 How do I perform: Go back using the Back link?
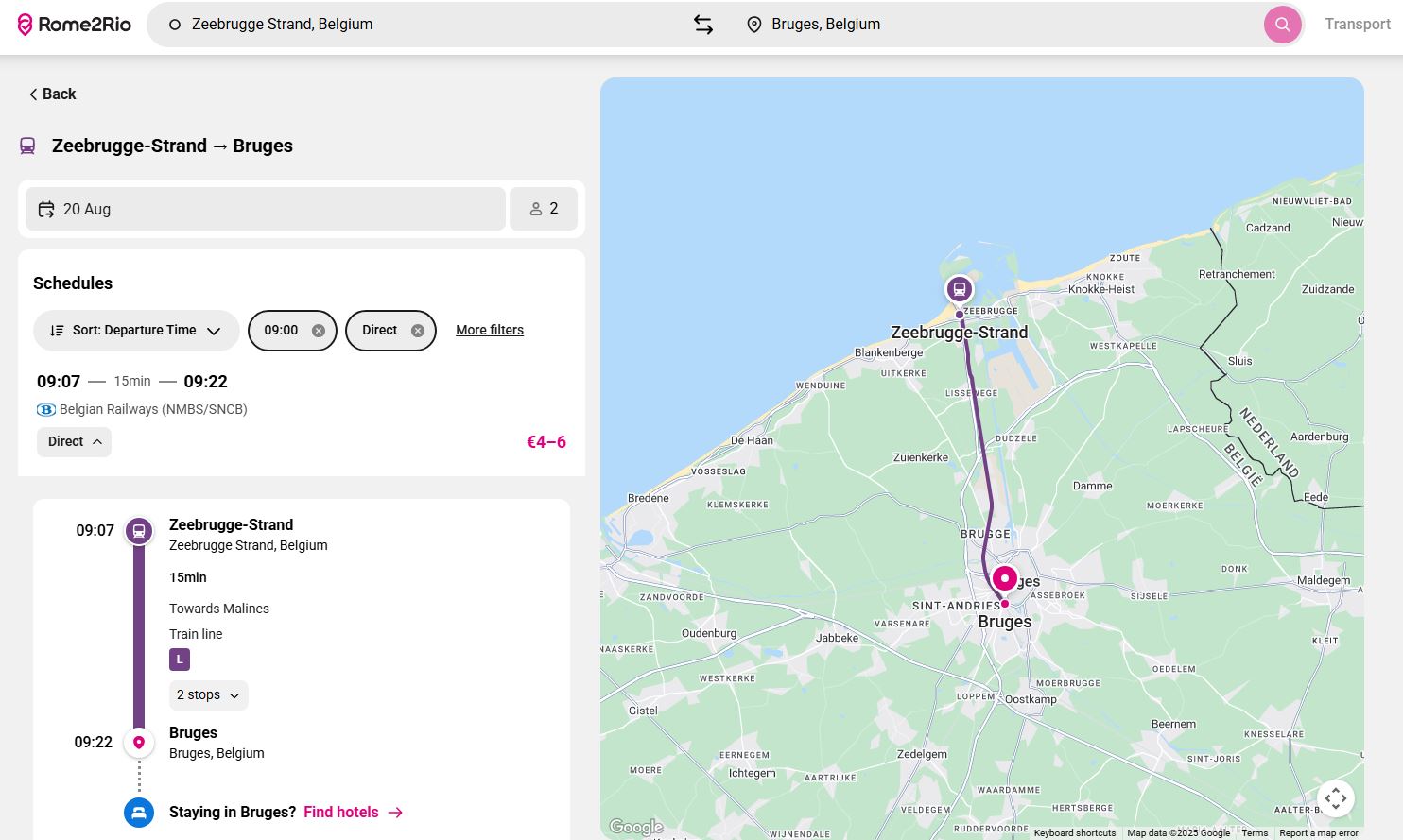pyautogui.click(x=52, y=94)
